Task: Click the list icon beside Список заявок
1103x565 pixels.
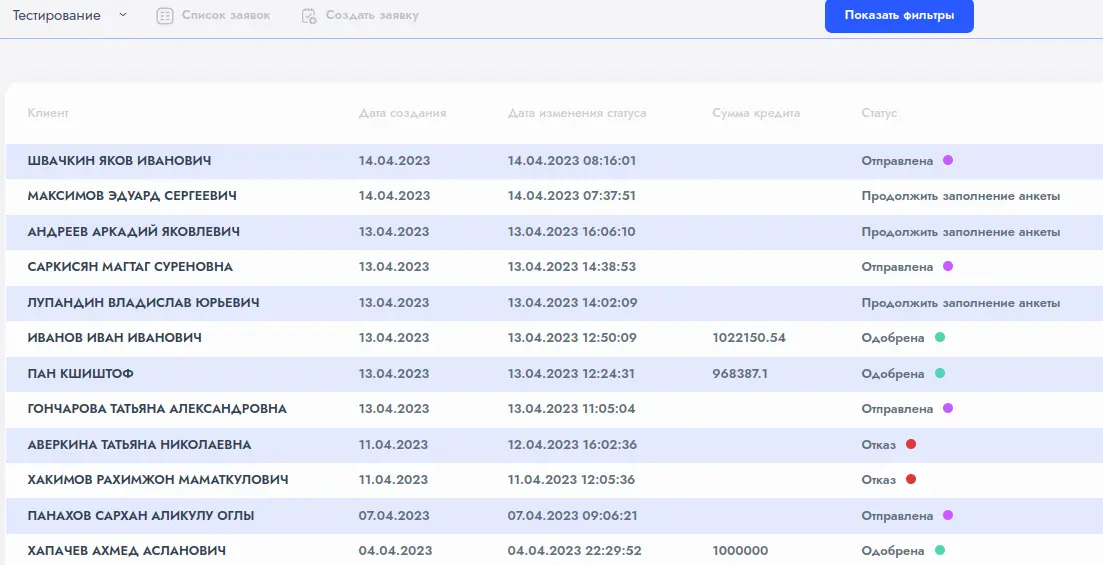Action: click(165, 16)
